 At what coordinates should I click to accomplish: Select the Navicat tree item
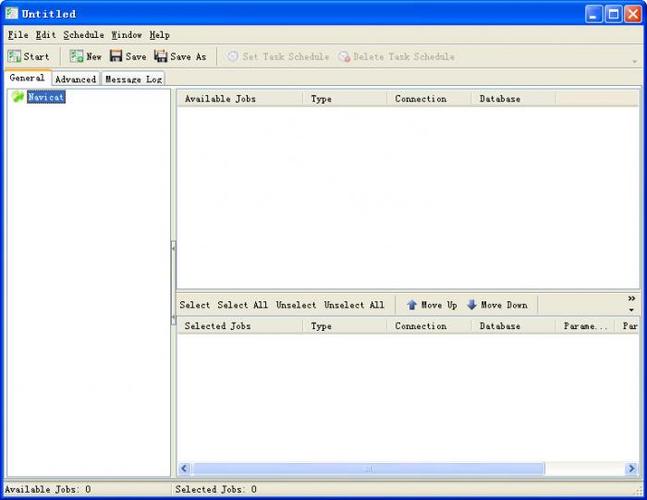tap(46, 97)
